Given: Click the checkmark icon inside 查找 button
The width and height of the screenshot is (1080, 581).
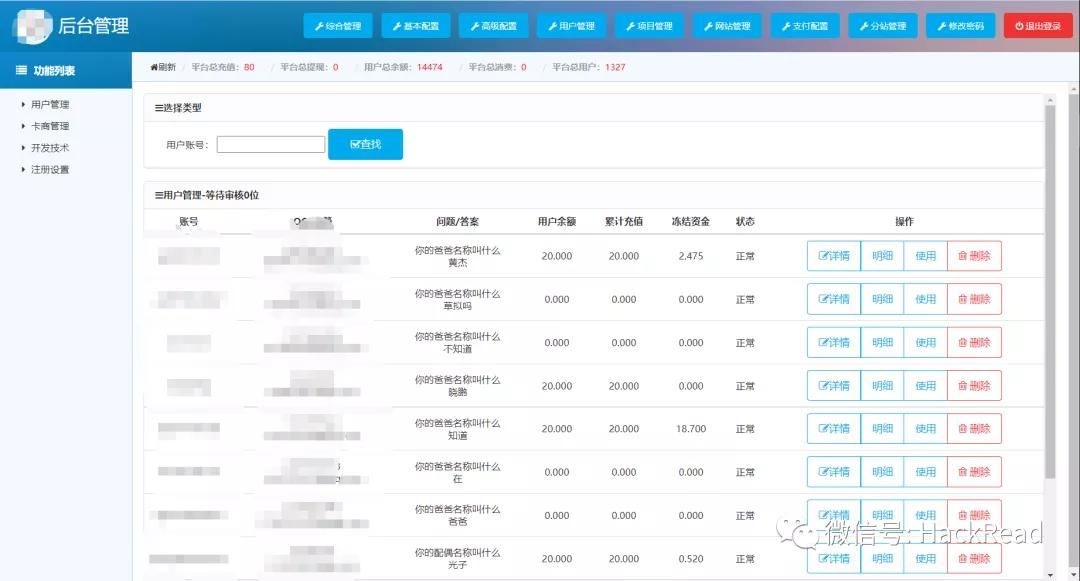Looking at the screenshot, I should (354, 143).
